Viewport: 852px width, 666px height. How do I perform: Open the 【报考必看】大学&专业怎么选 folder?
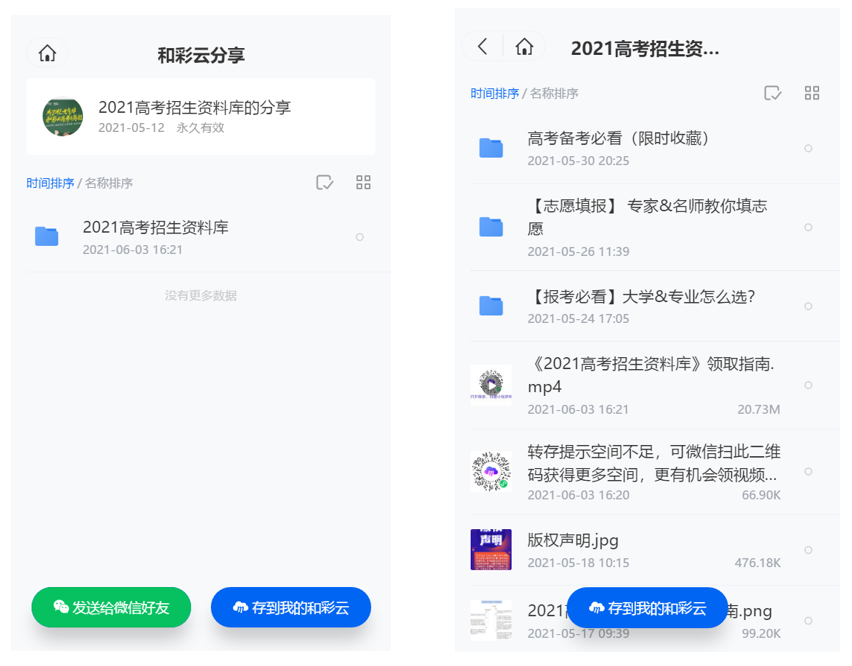pyautogui.click(x=640, y=297)
